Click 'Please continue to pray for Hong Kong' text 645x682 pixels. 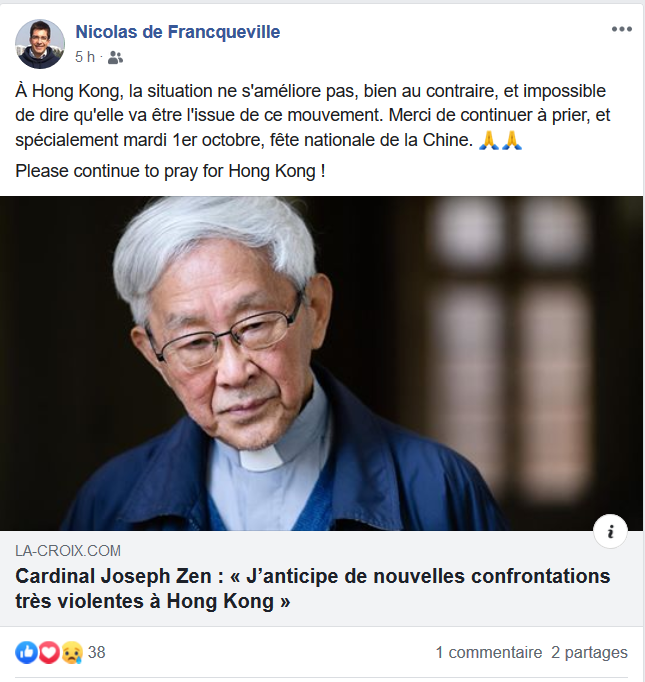170,171
